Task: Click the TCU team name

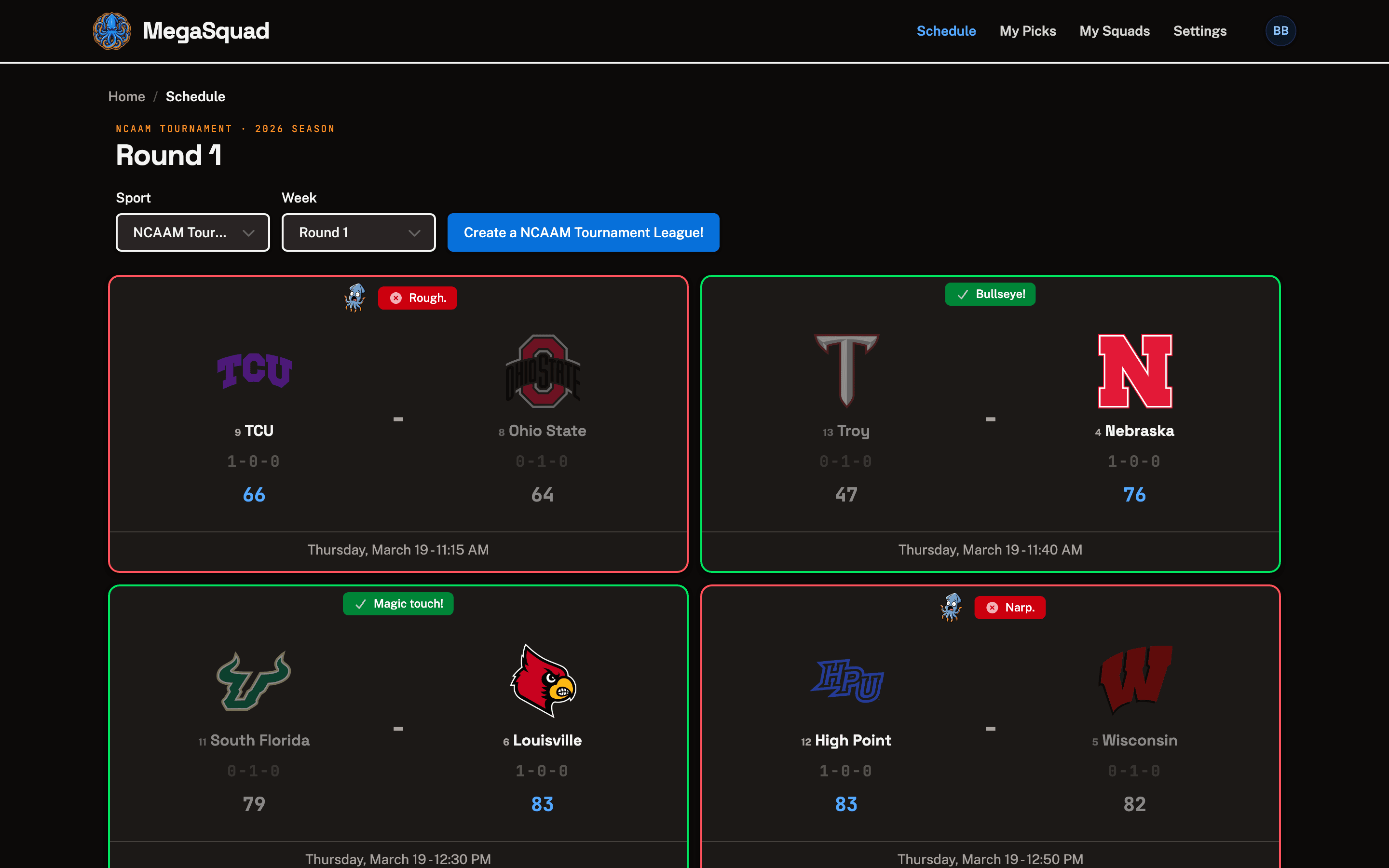Action: [x=259, y=431]
